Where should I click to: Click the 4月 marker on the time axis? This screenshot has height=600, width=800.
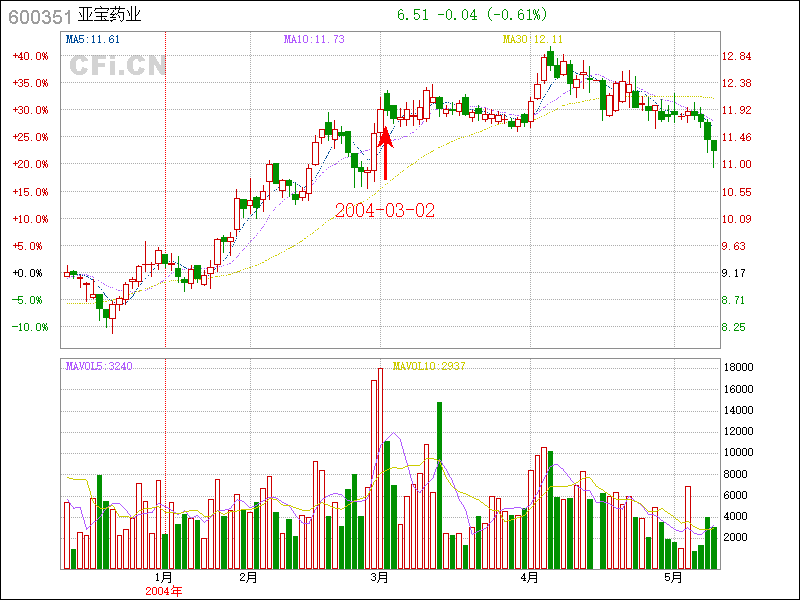pyautogui.click(x=530, y=578)
